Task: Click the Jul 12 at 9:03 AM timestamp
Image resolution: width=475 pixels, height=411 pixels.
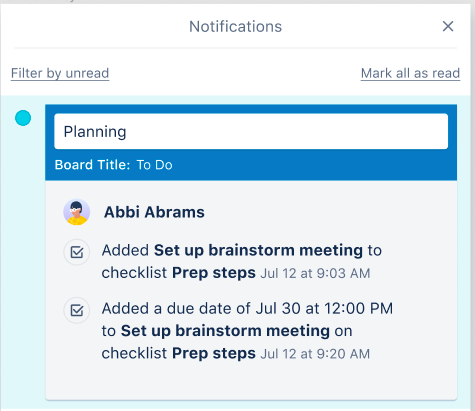Action: tap(315, 273)
